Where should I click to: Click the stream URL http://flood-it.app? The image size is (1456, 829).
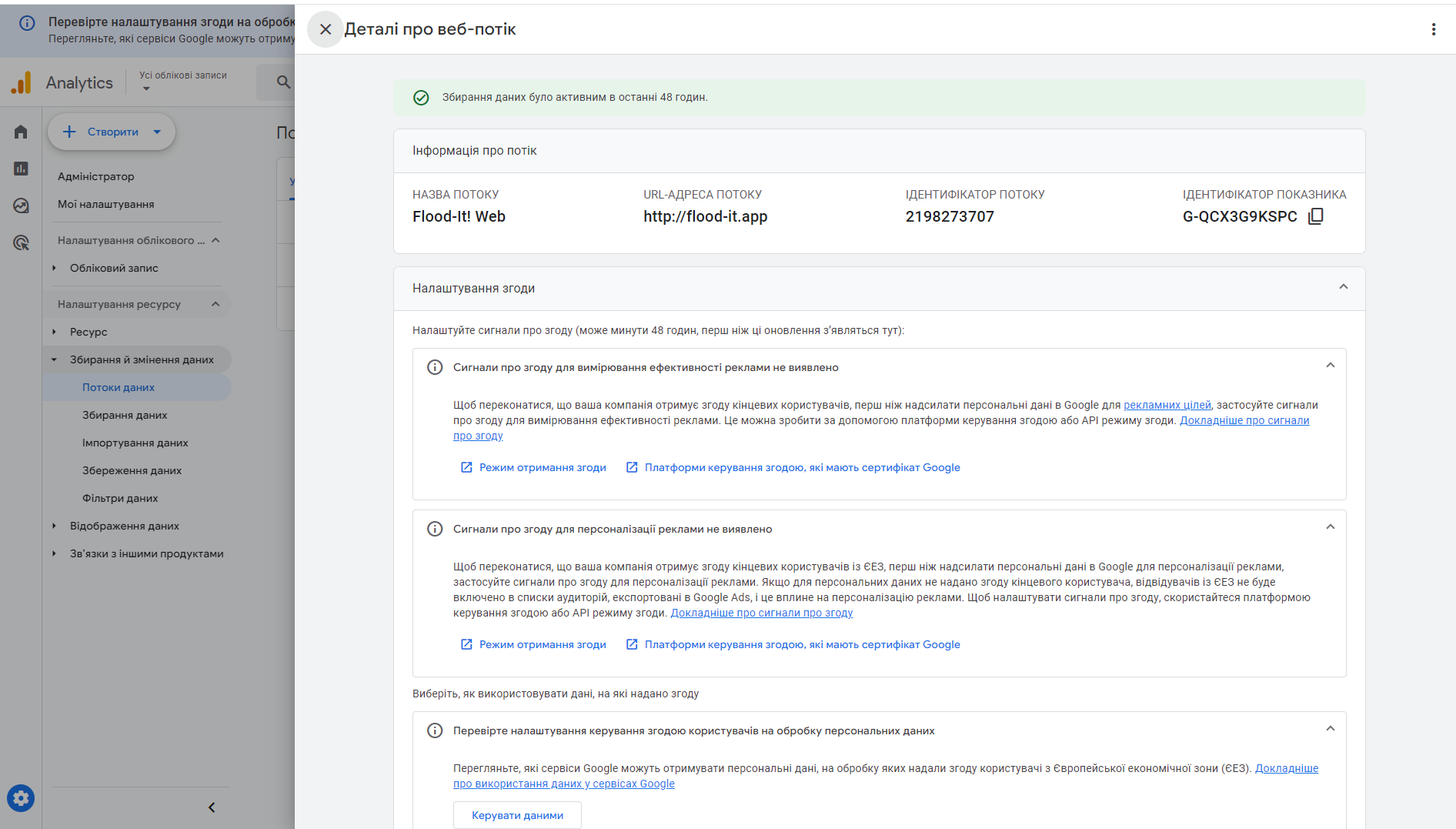[705, 216]
